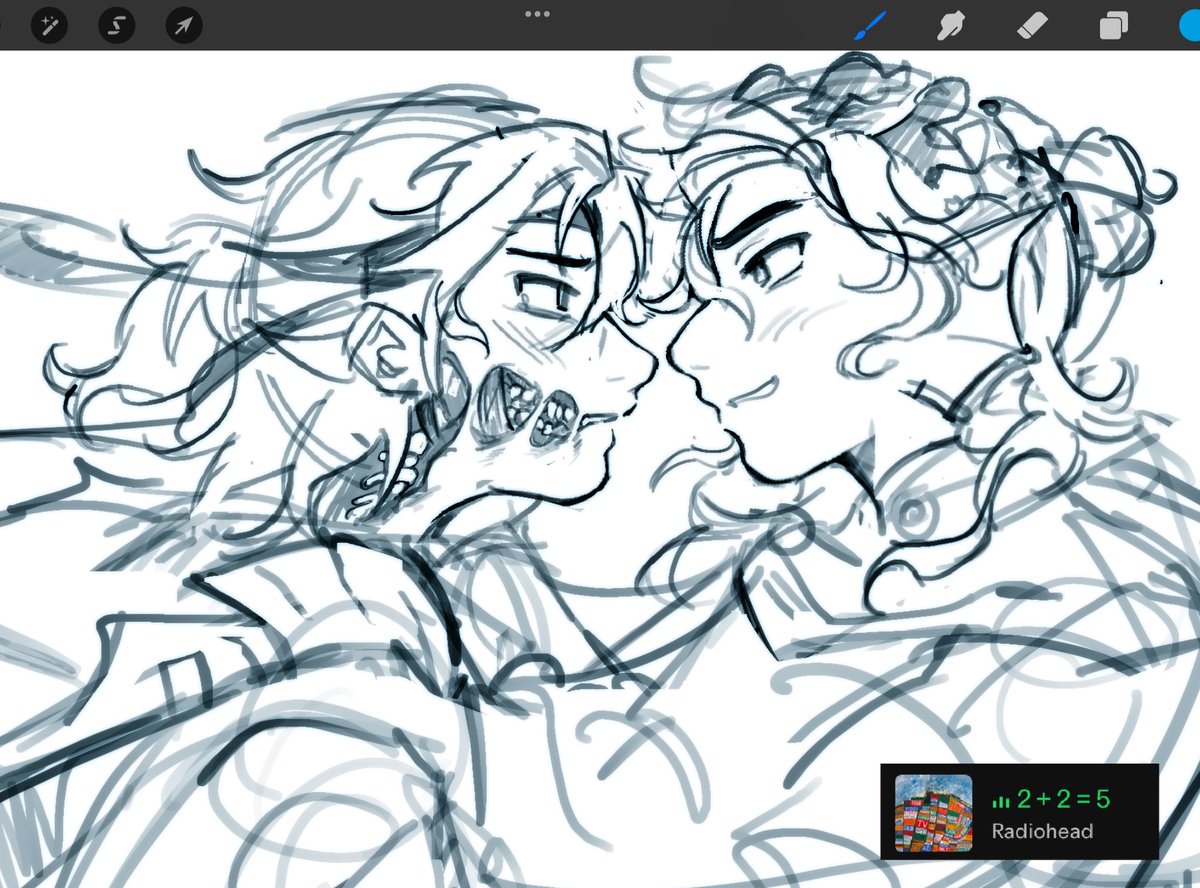Screen dimensions: 1200x888
Task: Open the Adjustments magic wand menu
Action: (48, 26)
